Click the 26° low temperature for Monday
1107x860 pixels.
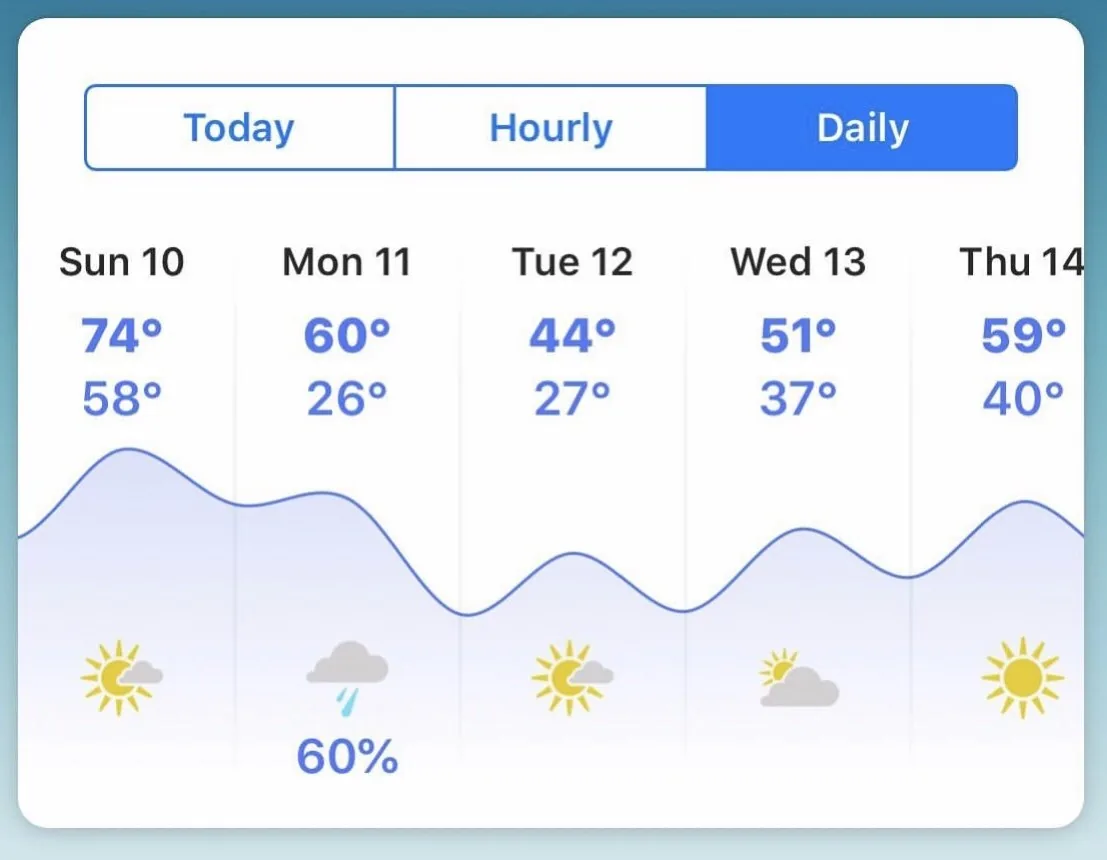point(347,399)
